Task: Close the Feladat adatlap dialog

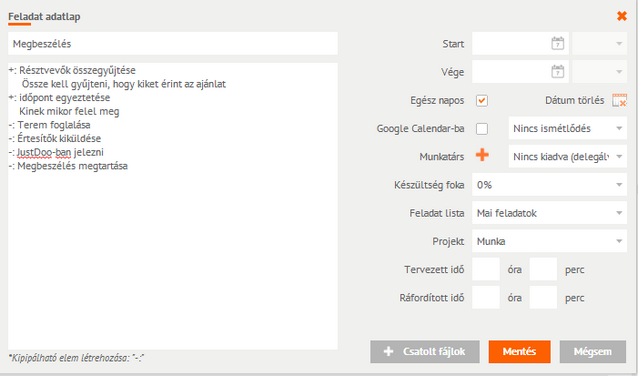Action: pos(622,16)
